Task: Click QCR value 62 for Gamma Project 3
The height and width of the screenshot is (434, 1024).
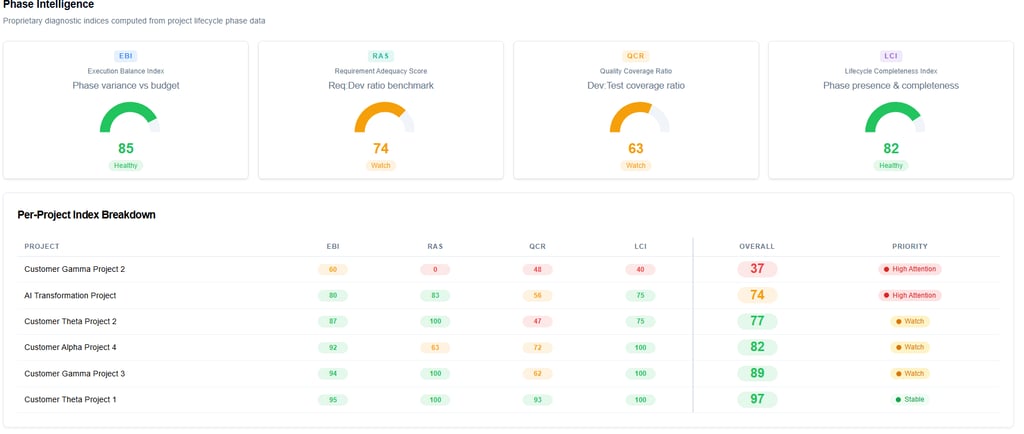Action: point(537,374)
